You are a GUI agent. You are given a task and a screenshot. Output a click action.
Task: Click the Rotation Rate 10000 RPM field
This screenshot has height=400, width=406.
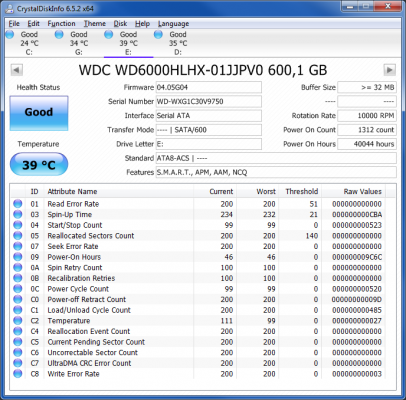(367, 116)
